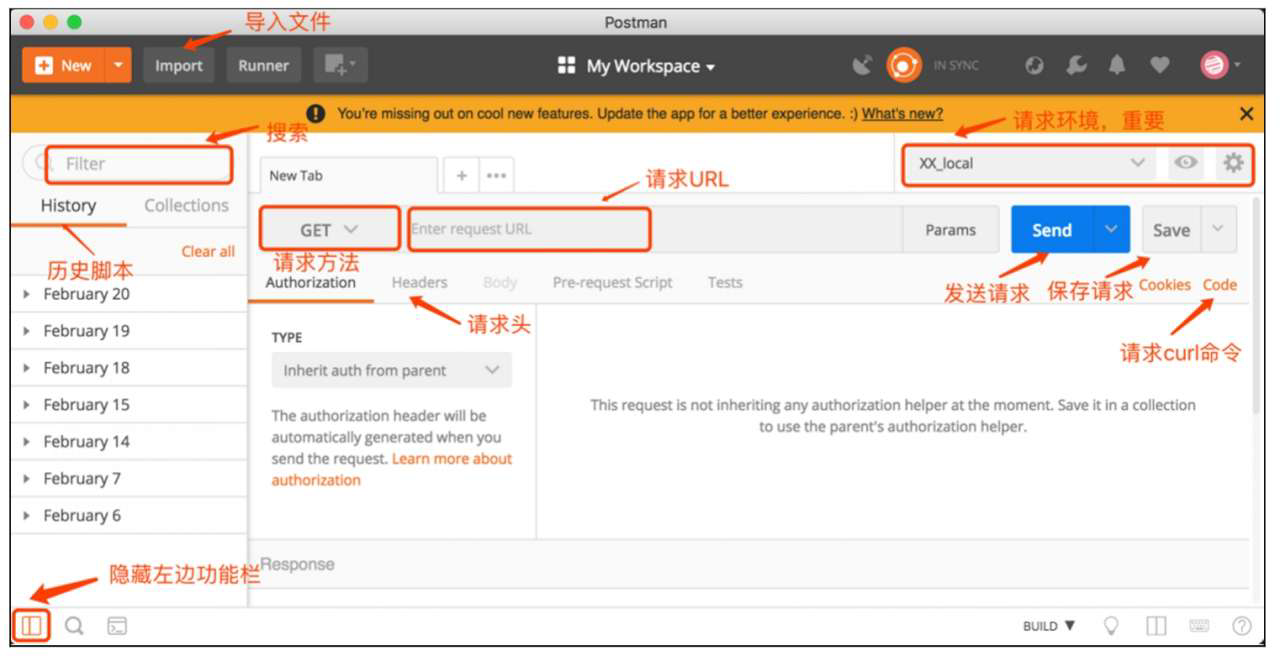Open the Postman console icon
The width and height of the screenshot is (1280, 656).
[x=117, y=626]
